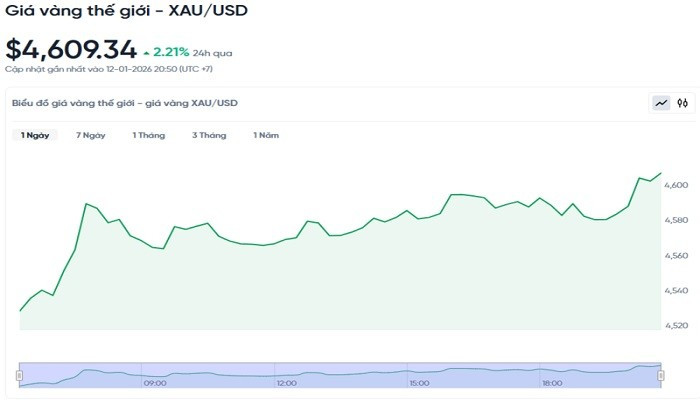Click the final peak of the price line

(661, 173)
